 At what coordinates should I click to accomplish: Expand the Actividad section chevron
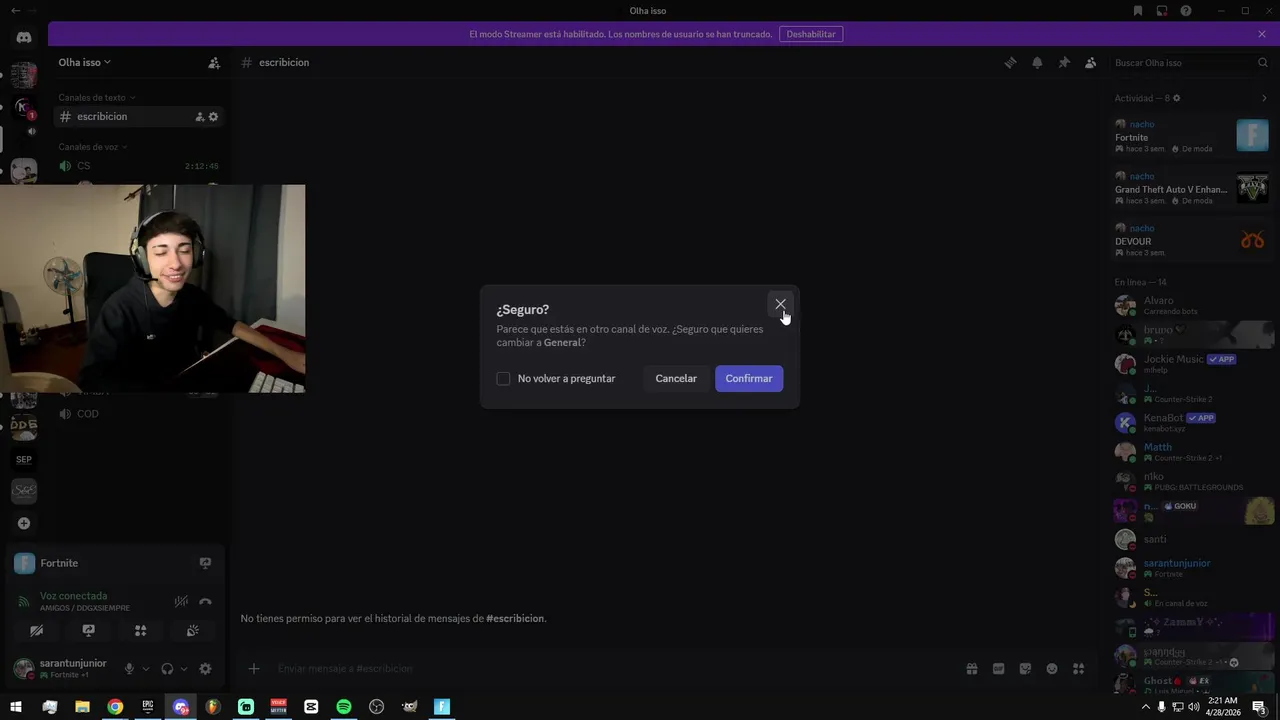(x=1264, y=98)
